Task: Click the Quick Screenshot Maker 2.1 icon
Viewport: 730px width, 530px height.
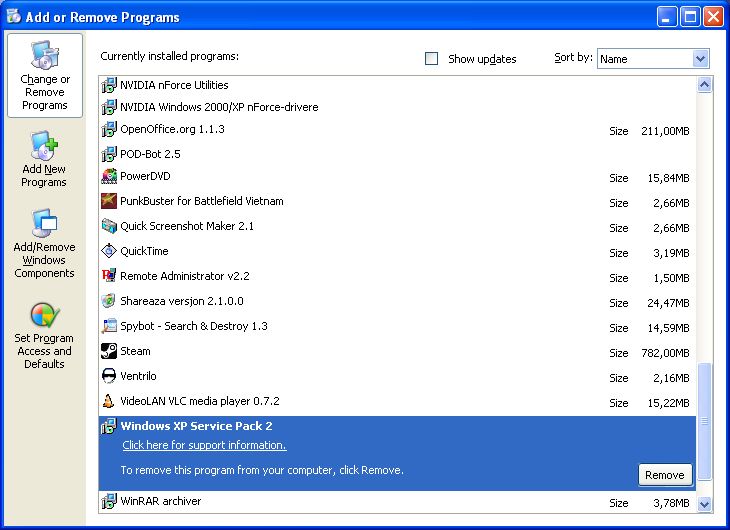Action: pos(109,226)
